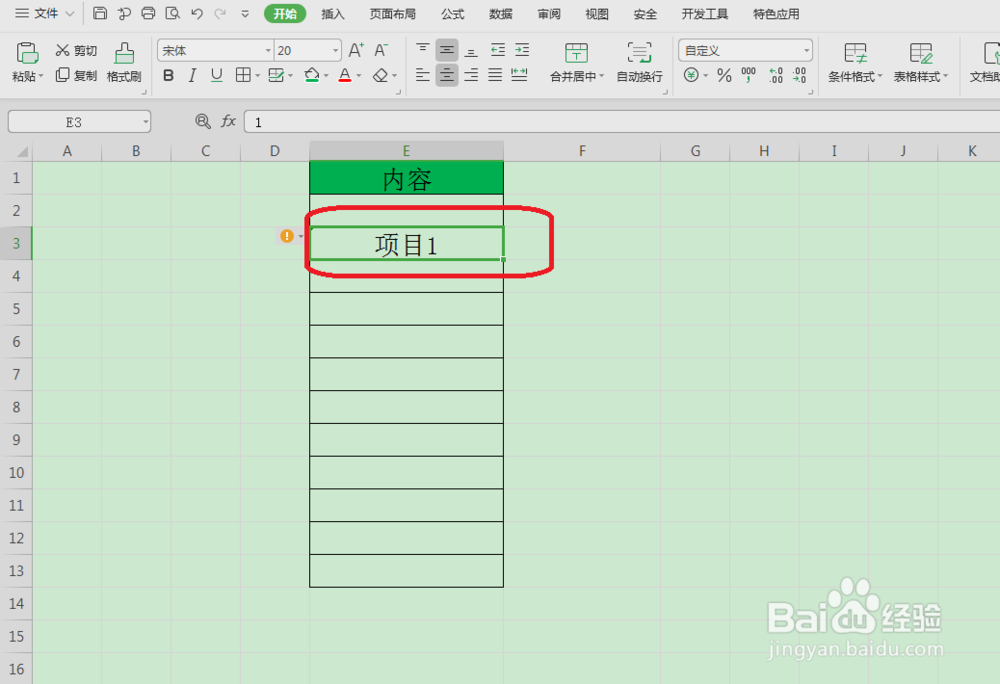Toggle middle vertical alignment
The image size is (1000, 684).
pyautogui.click(x=446, y=50)
